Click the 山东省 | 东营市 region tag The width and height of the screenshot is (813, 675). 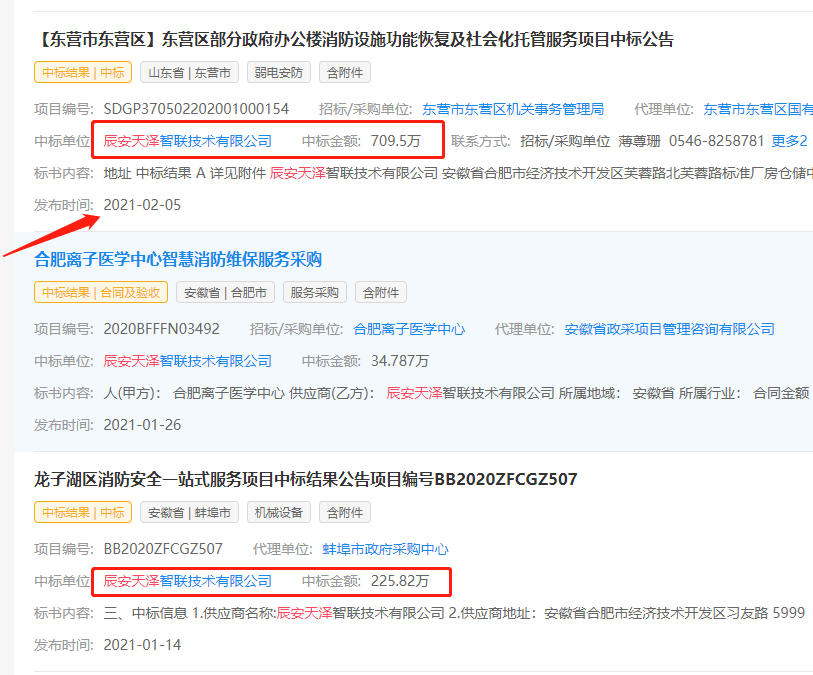tap(189, 73)
